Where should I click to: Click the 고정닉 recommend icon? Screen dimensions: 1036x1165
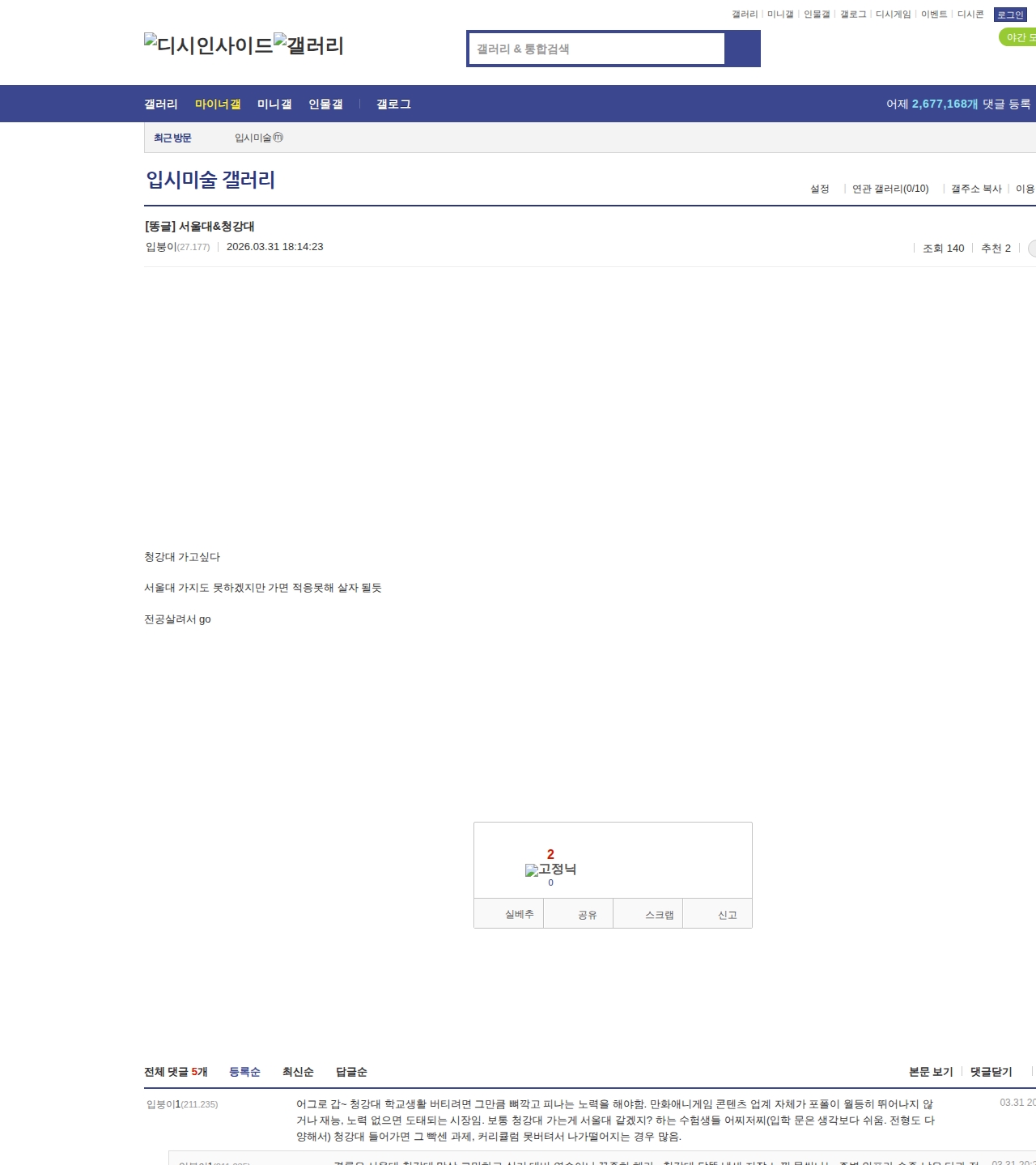550,869
